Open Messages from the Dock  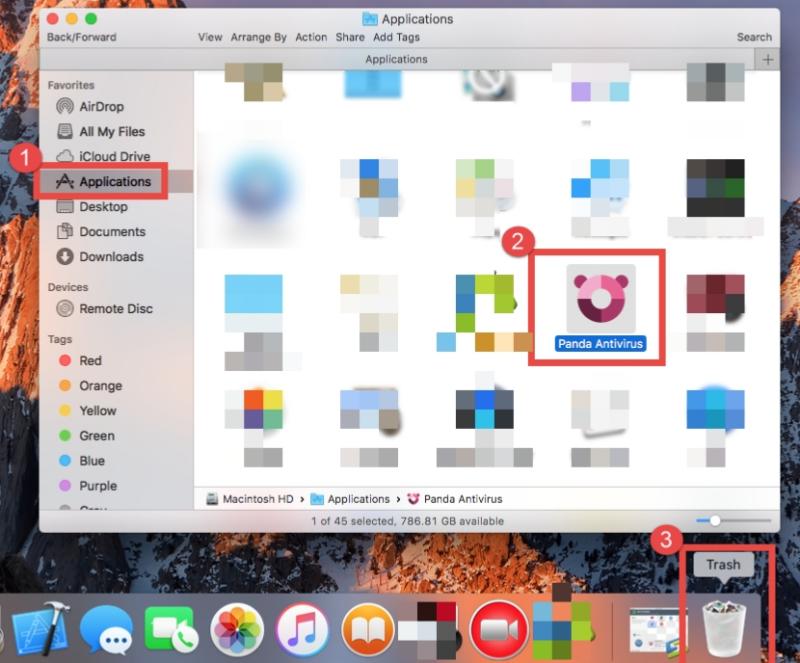tap(107, 629)
